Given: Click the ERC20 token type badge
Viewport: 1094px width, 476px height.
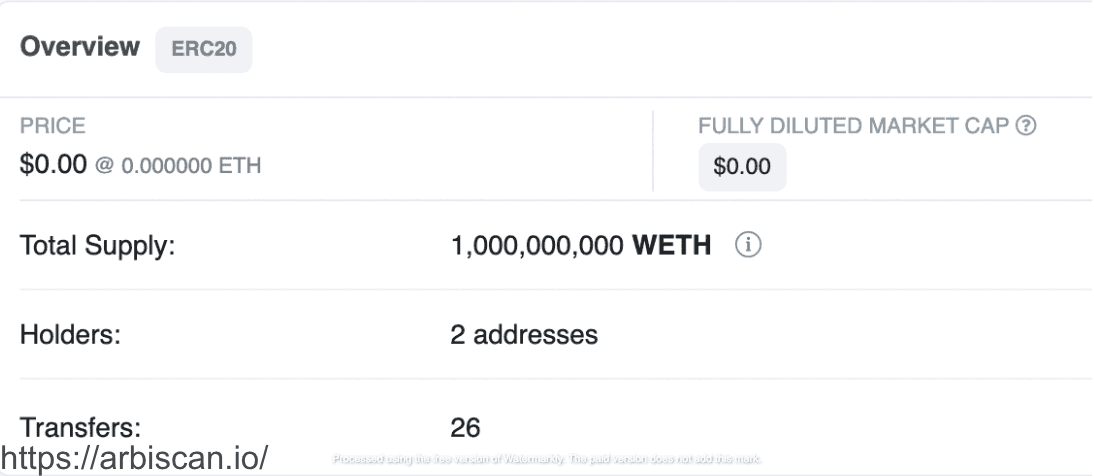Looking at the screenshot, I should pos(204,50).
